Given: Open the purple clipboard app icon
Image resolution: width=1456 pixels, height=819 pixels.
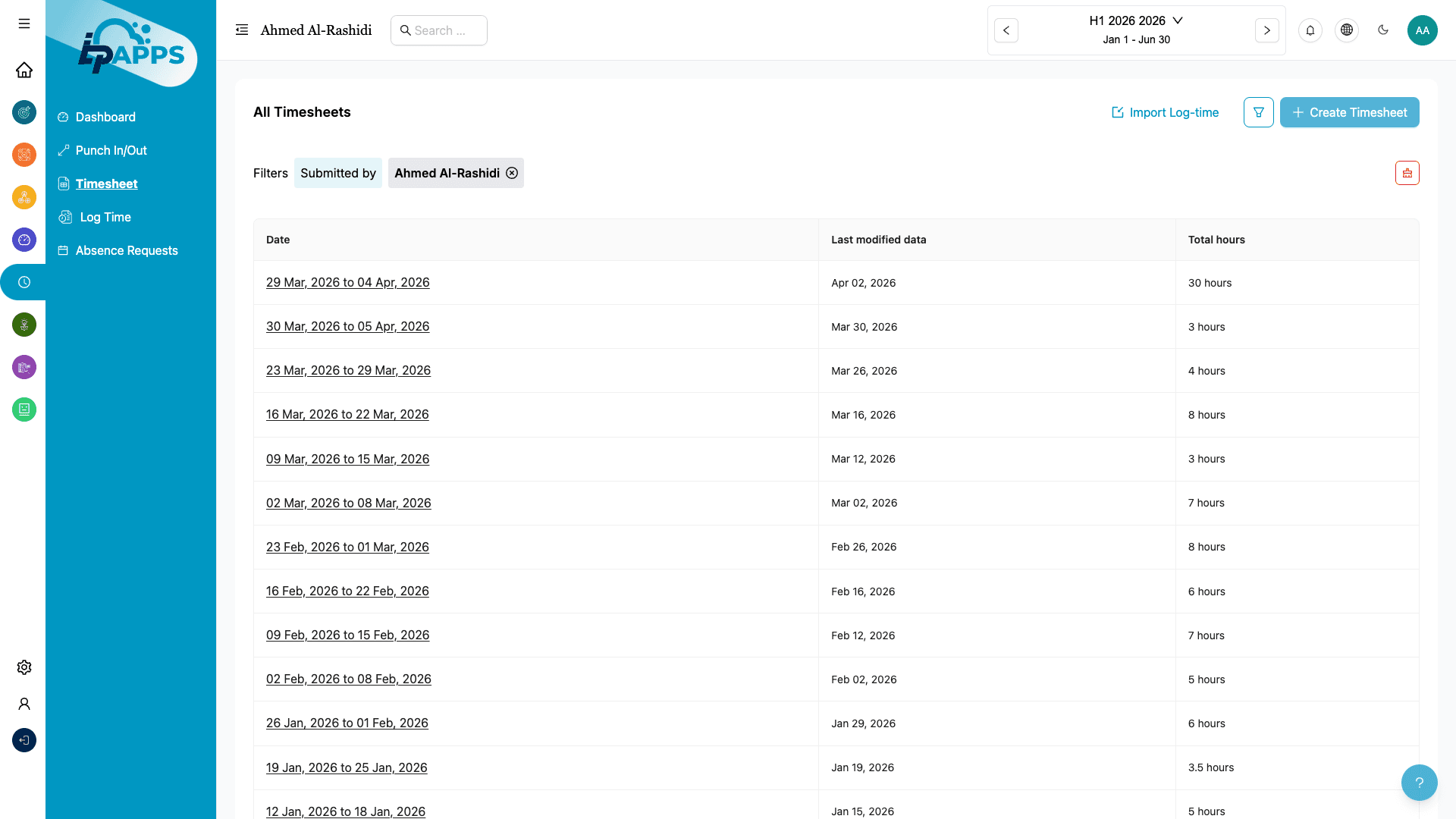Looking at the screenshot, I should [x=24, y=367].
